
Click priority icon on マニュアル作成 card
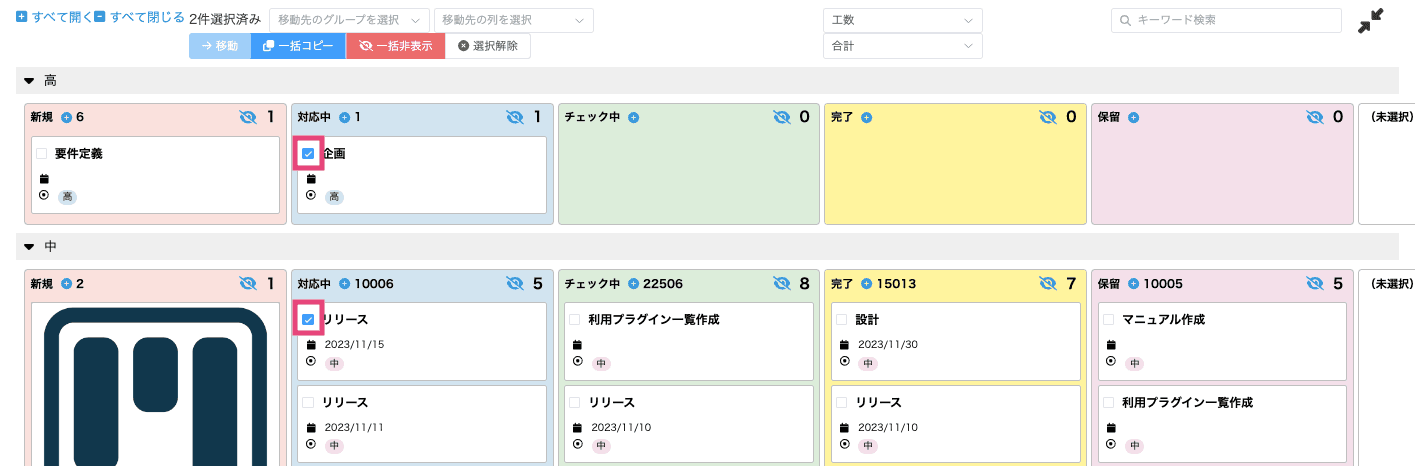1110,361
